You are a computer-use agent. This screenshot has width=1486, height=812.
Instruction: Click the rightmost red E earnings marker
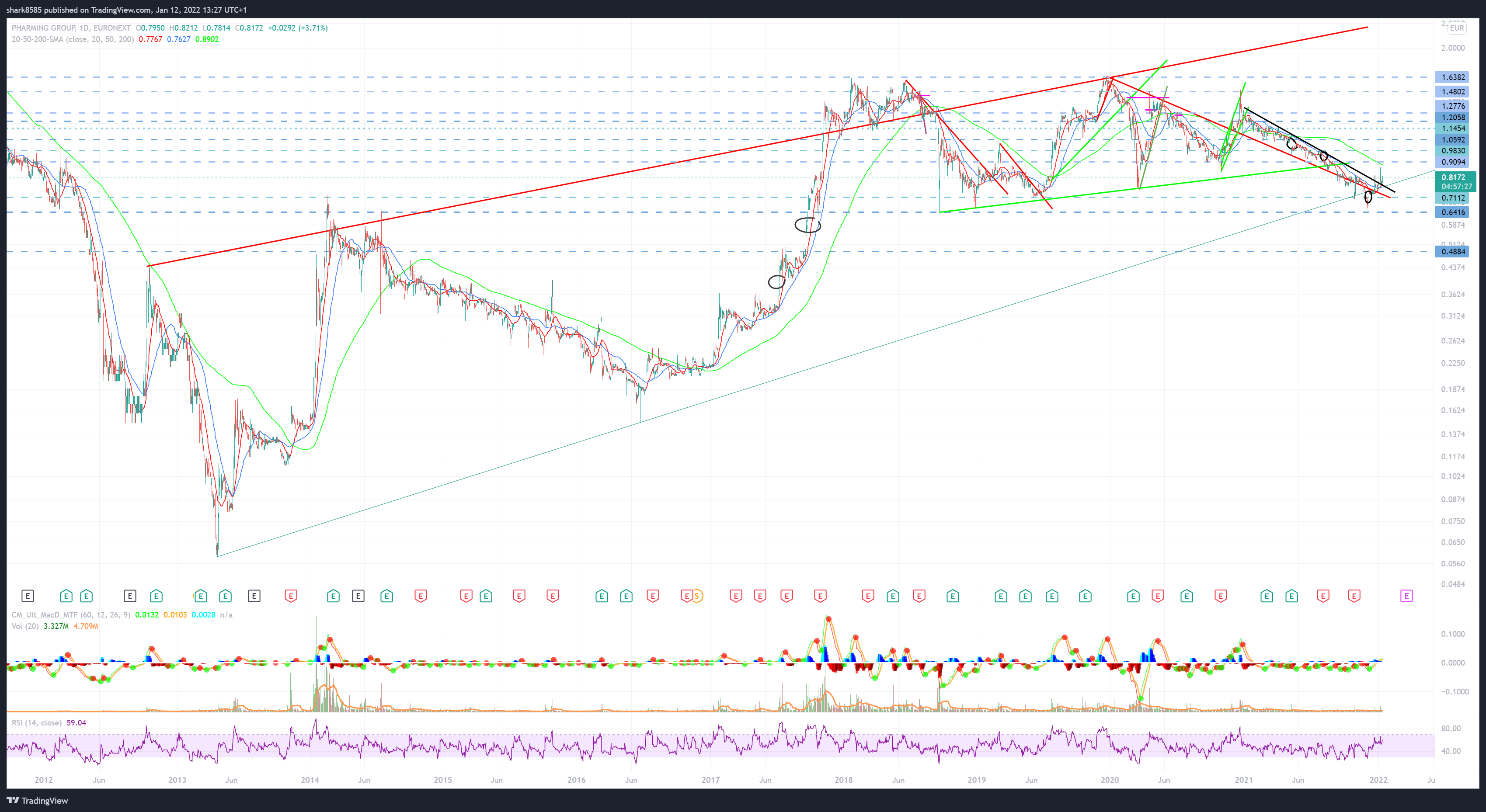(1354, 596)
